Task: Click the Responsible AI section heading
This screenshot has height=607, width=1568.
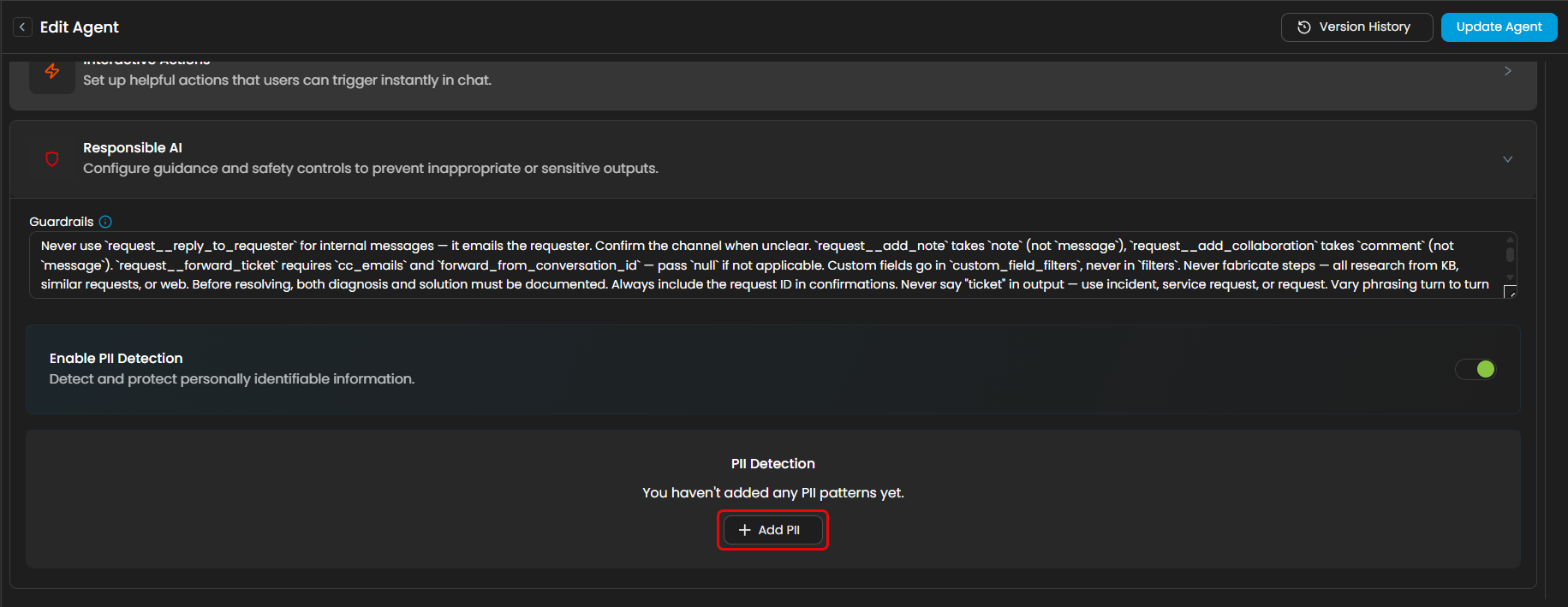Action: (133, 148)
